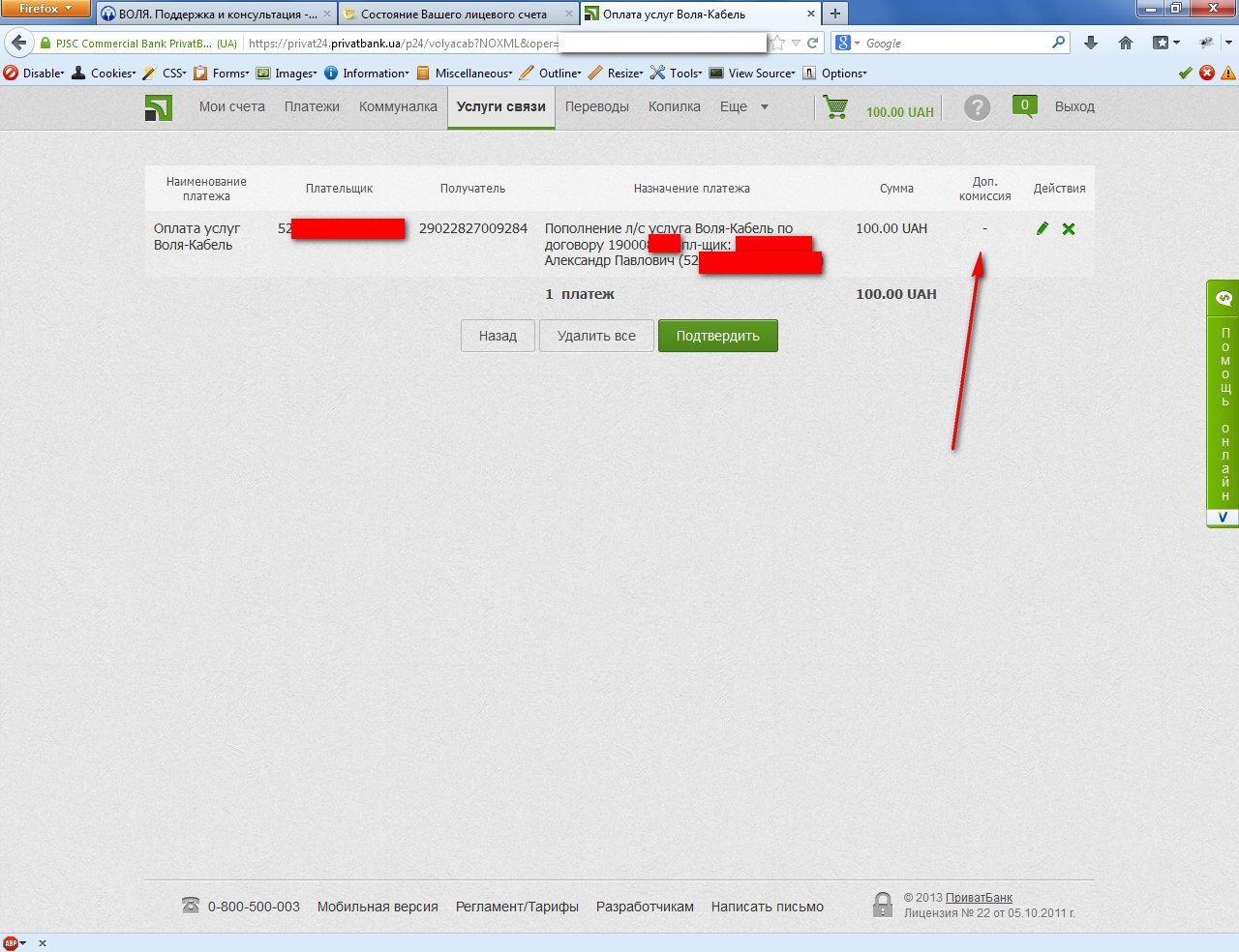Screen dimensions: 1239x952
Task: Close the add-on bar
Action: 43,943
